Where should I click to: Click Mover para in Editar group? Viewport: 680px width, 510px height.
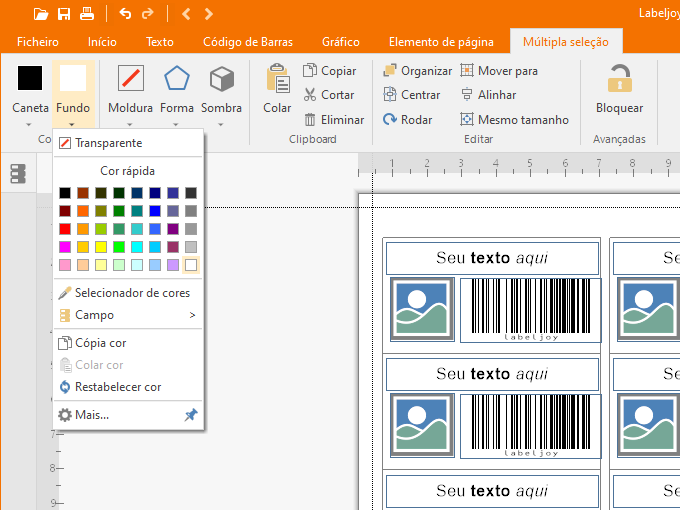point(499,71)
